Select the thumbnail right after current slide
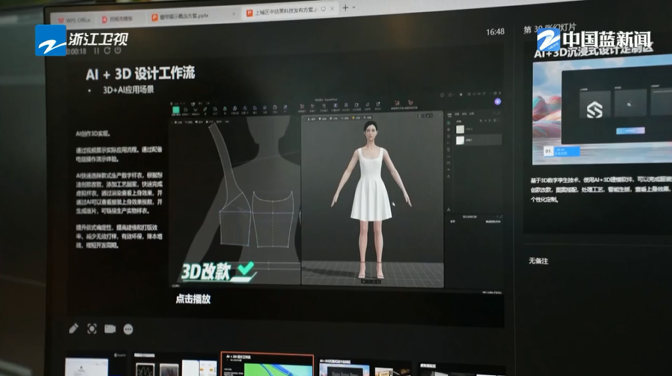The image size is (672, 376). point(364,367)
